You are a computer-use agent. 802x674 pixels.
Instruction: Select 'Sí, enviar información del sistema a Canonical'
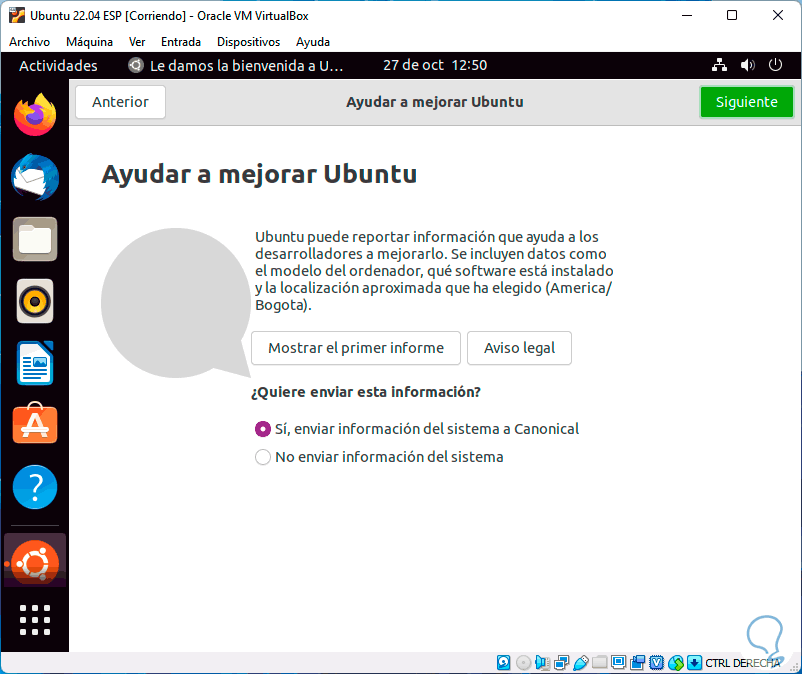pyautogui.click(x=417, y=429)
